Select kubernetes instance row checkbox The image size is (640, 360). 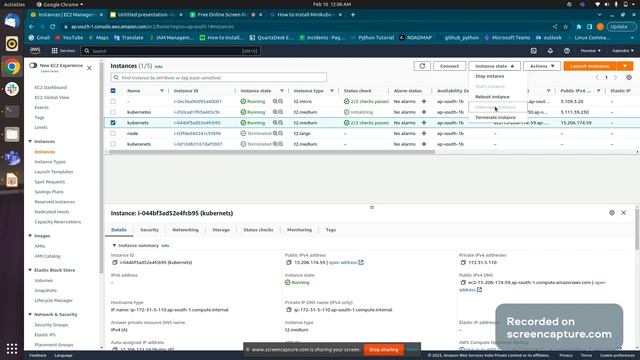113,112
